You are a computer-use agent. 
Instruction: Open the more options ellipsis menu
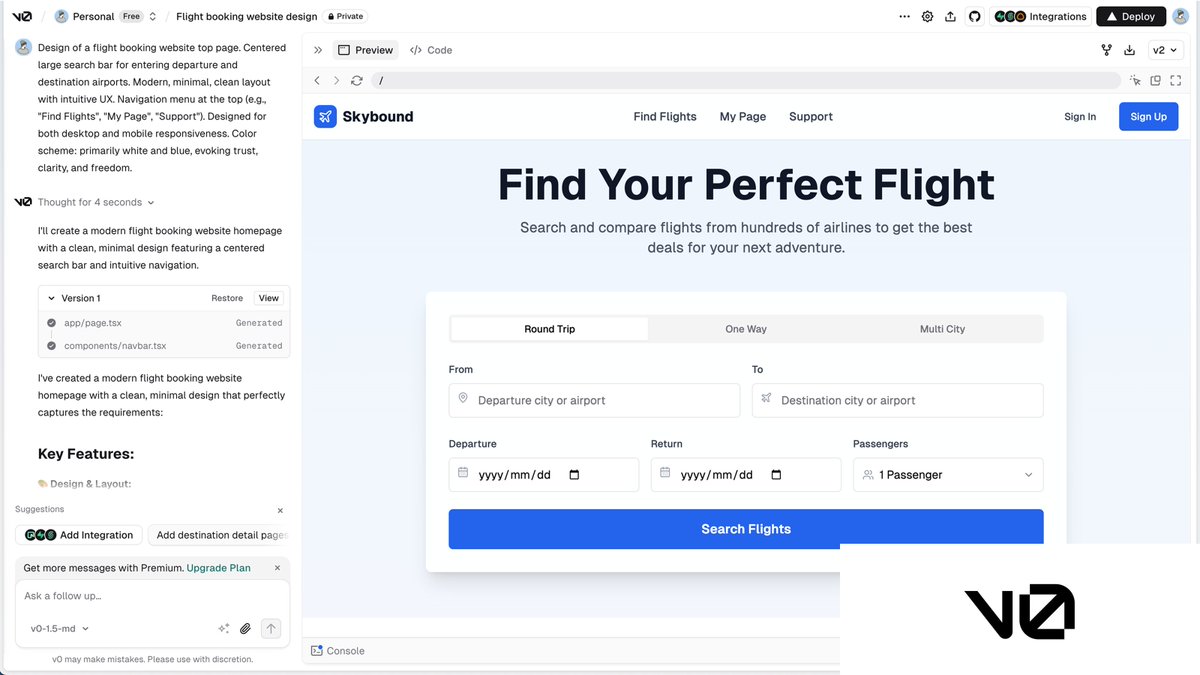905,16
